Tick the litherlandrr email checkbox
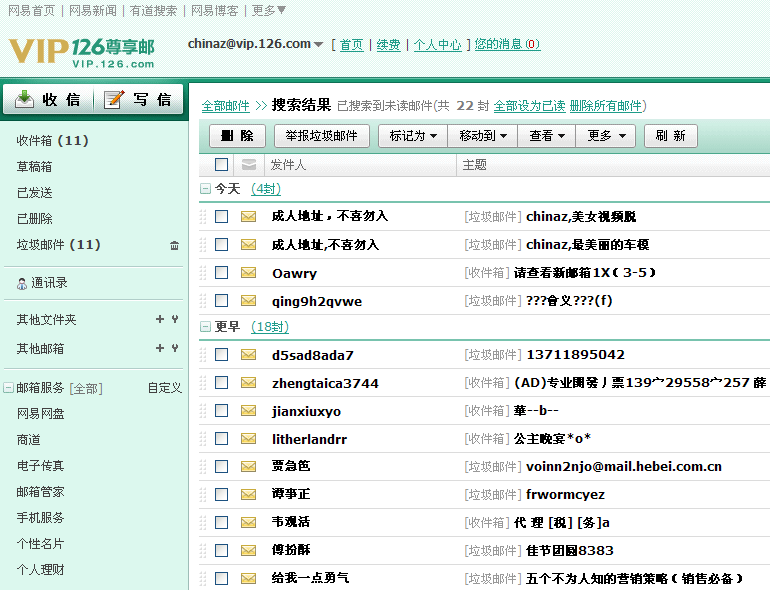Screen dimensions: 770x590 [x=221, y=439]
